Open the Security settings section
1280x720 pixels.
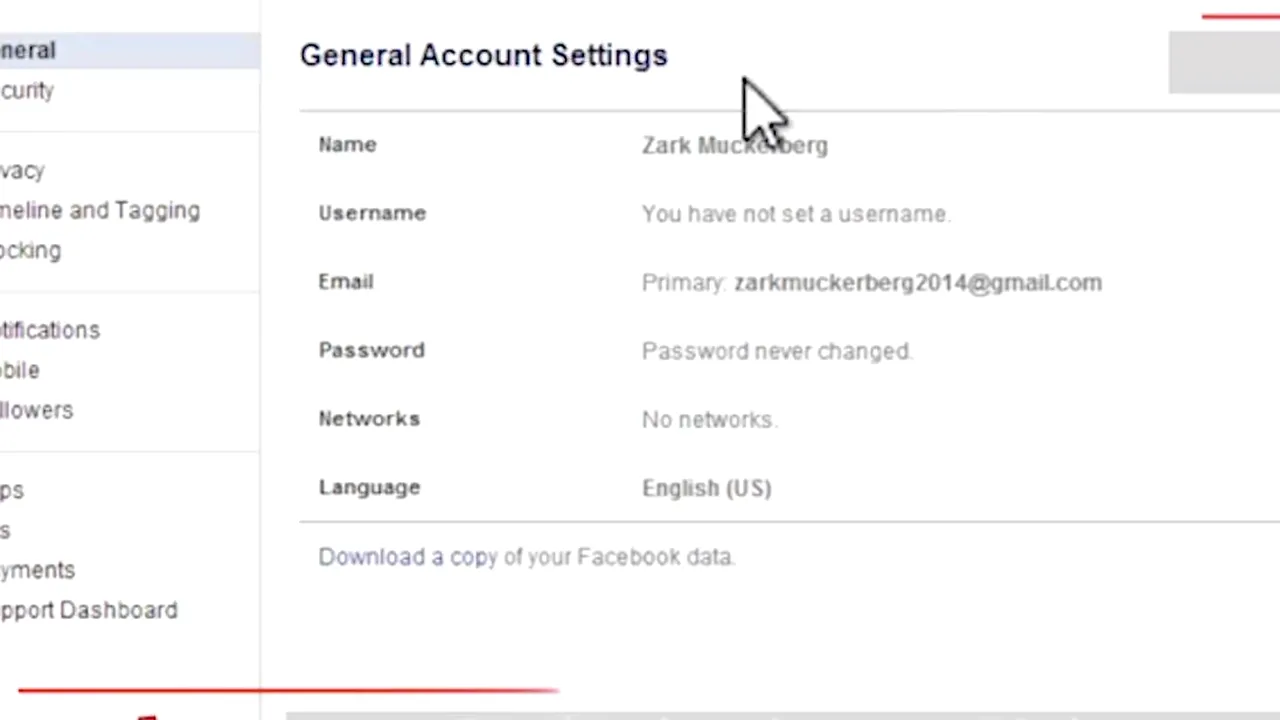(x=27, y=91)
